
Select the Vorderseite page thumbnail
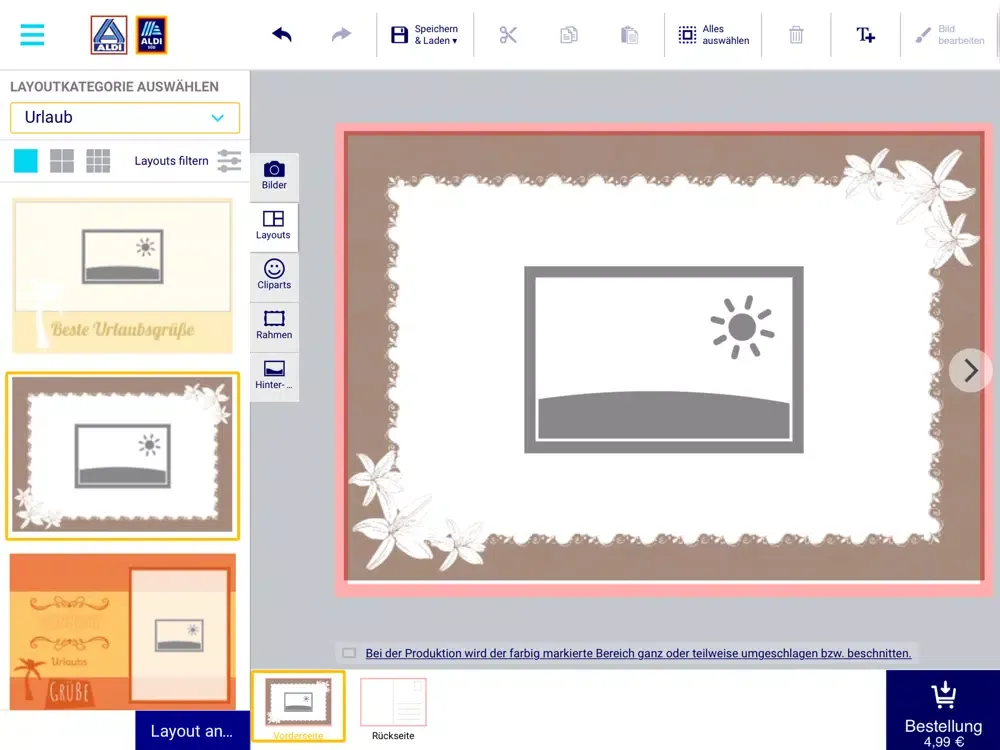tap(298, 706)
